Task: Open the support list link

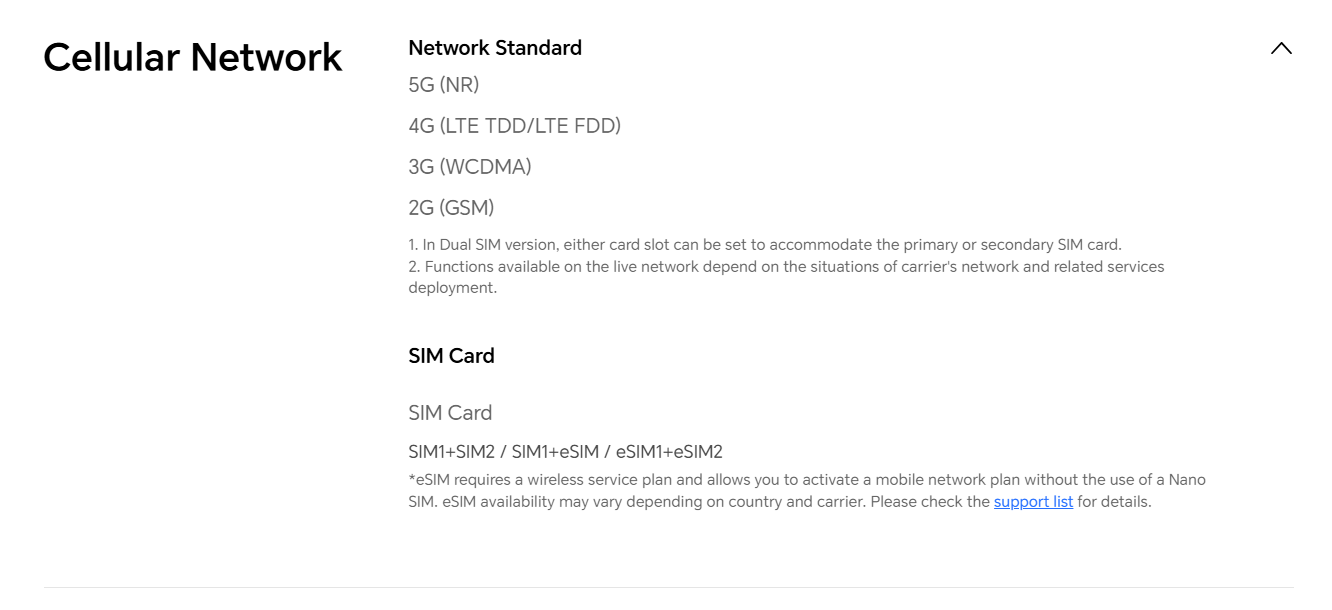Action: [x=1033, y=502]
